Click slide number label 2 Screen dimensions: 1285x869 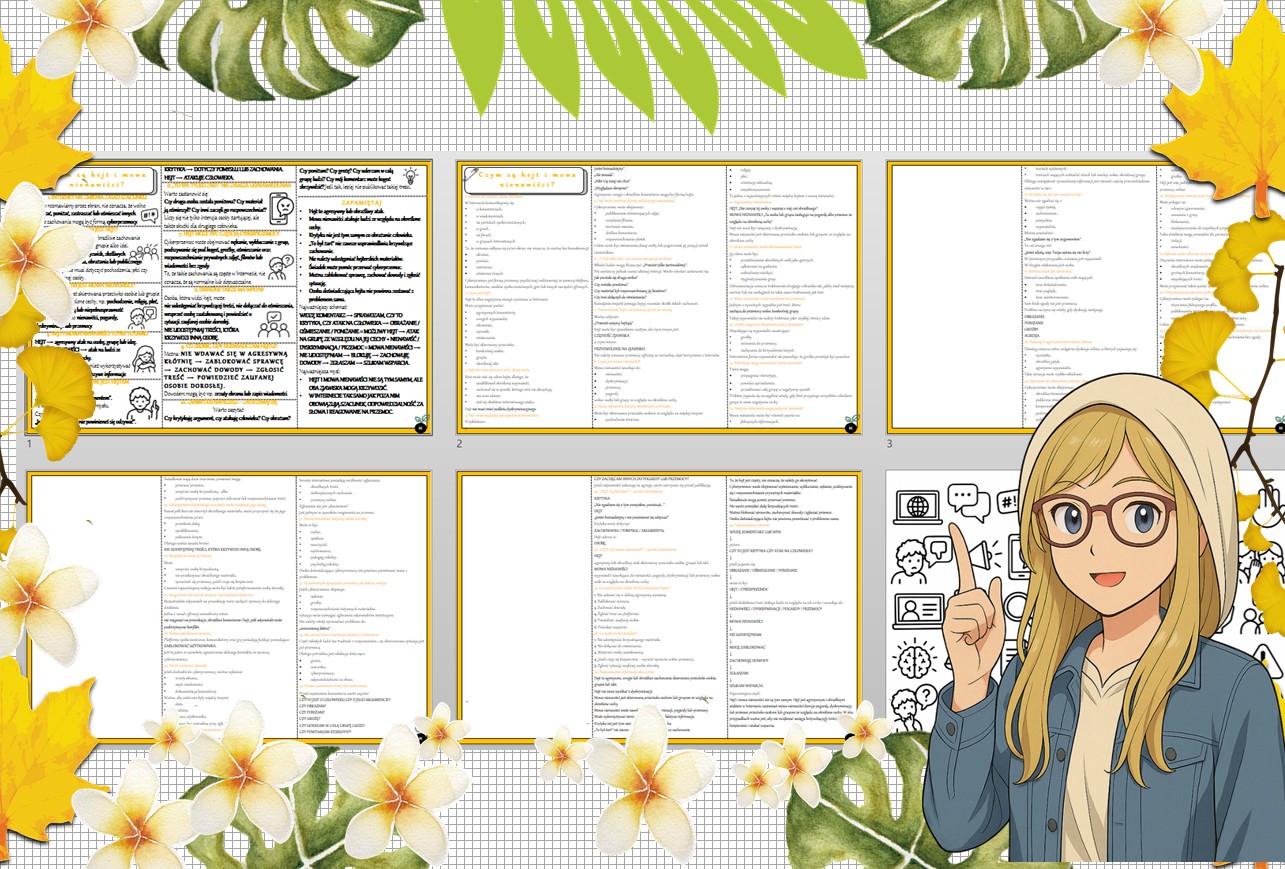460,444
